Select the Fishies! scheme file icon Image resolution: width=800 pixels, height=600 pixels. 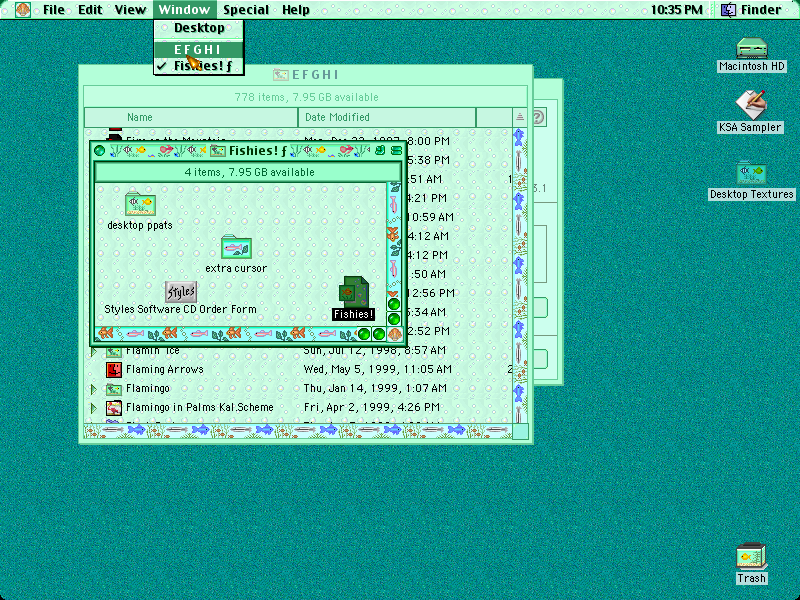(353, 291)
